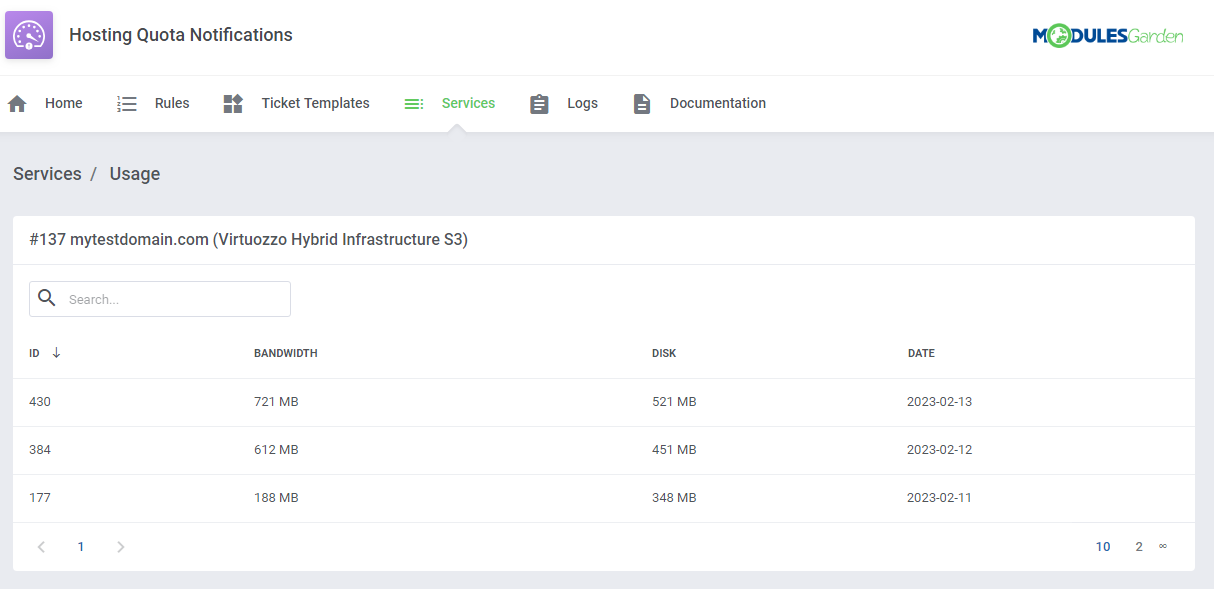Sort by the DATE column header
The image size is (1214, 589).
tap(921, 353)
